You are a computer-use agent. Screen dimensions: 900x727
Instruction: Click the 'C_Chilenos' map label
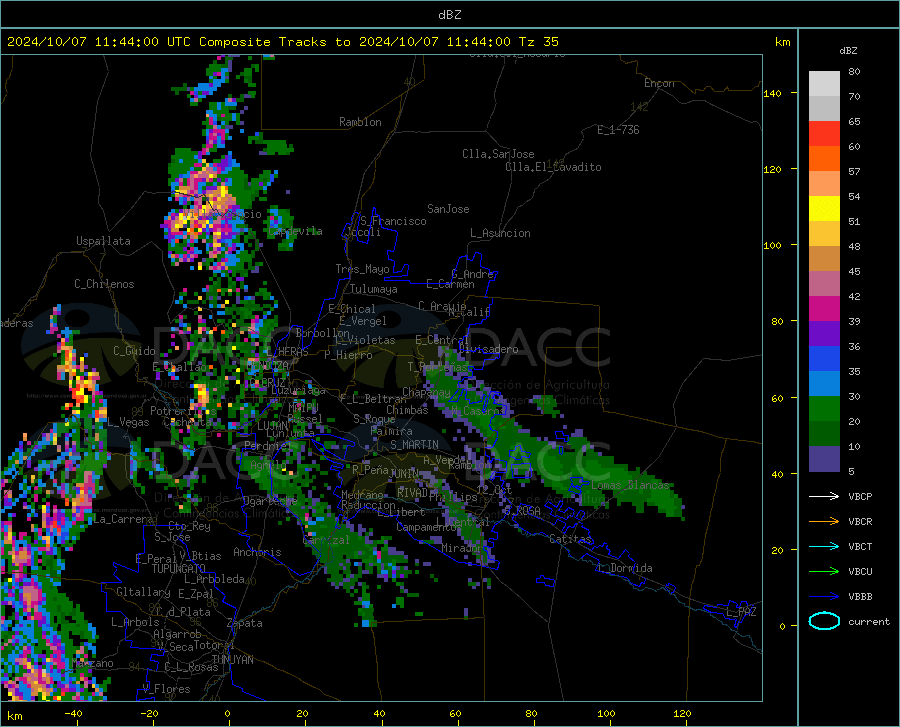104,284
